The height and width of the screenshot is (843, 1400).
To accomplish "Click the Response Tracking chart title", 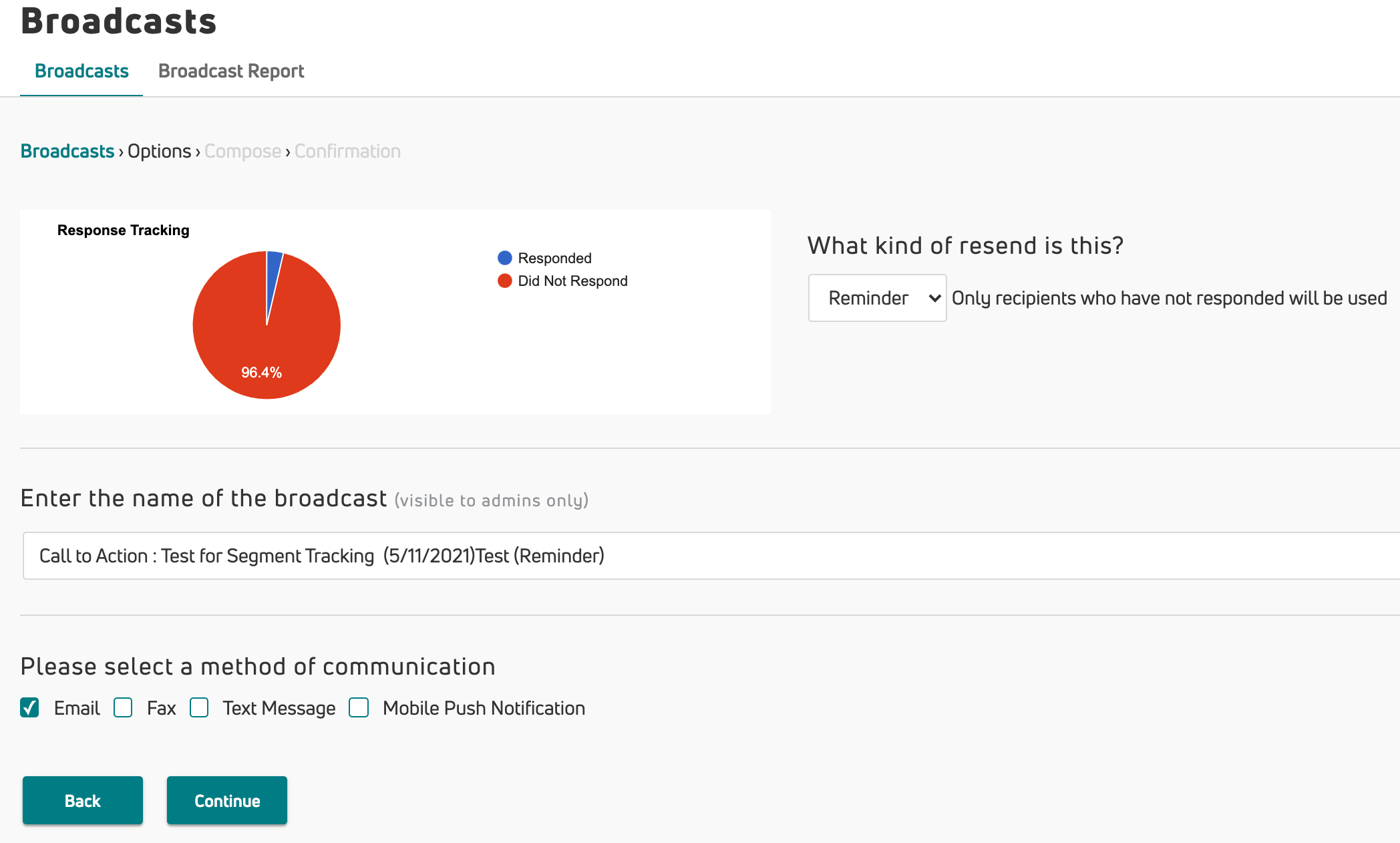I will tap(124, 230).
